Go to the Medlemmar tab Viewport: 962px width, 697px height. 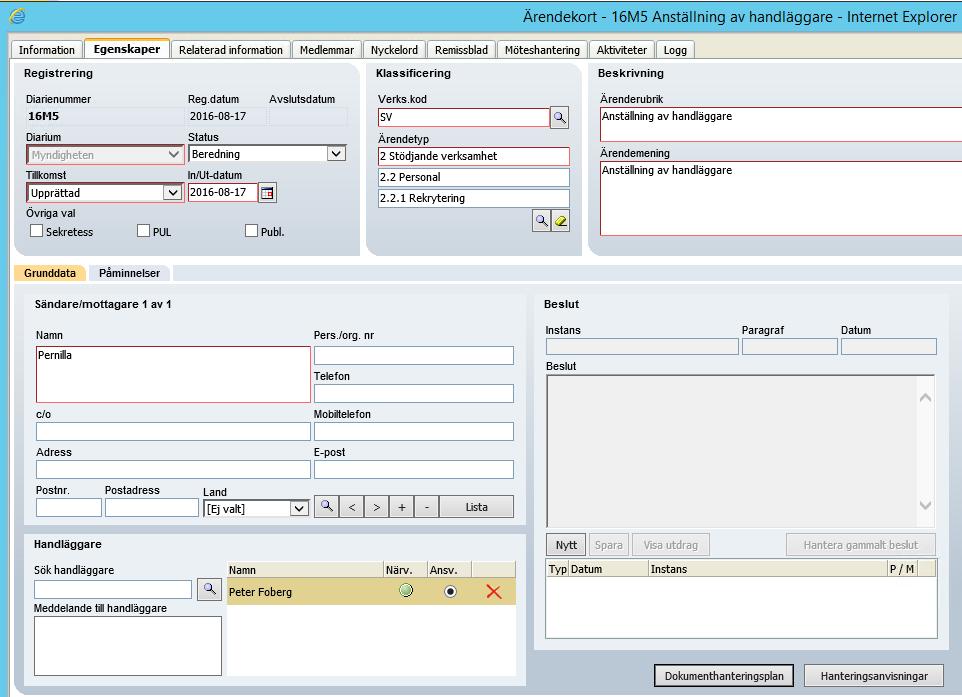327,50
